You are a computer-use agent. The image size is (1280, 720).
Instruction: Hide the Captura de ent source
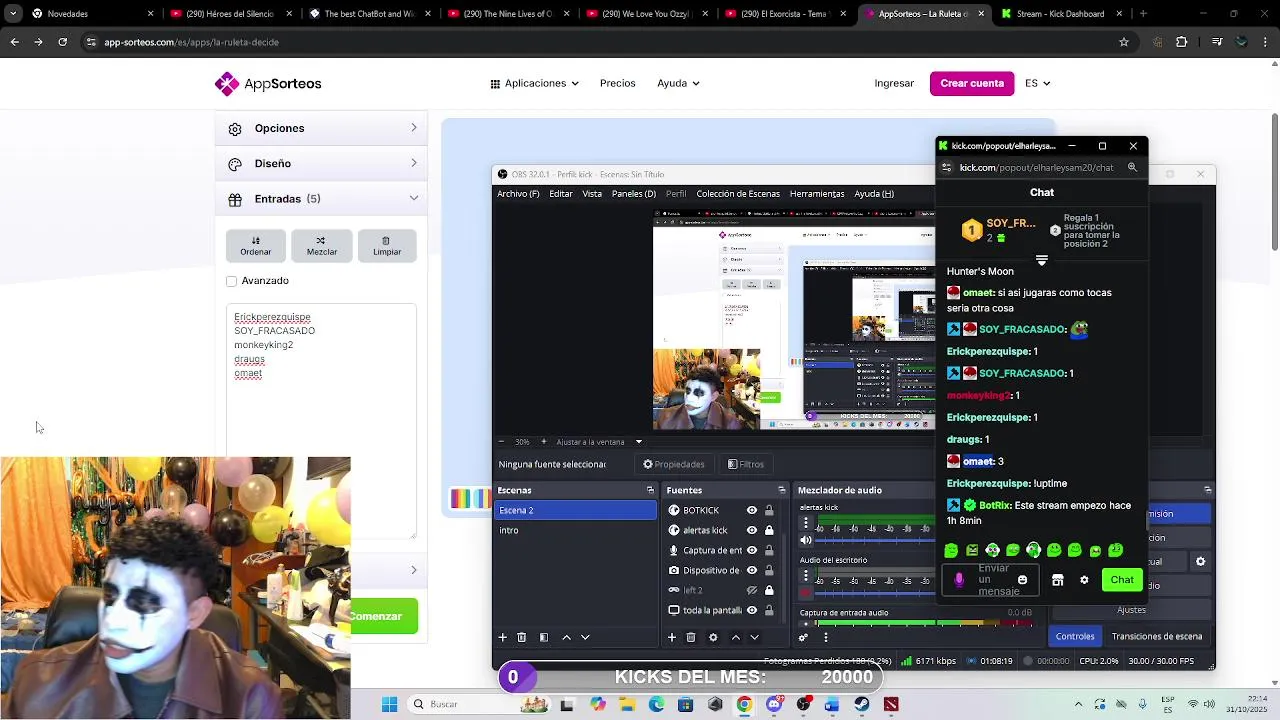pos(752,550)
